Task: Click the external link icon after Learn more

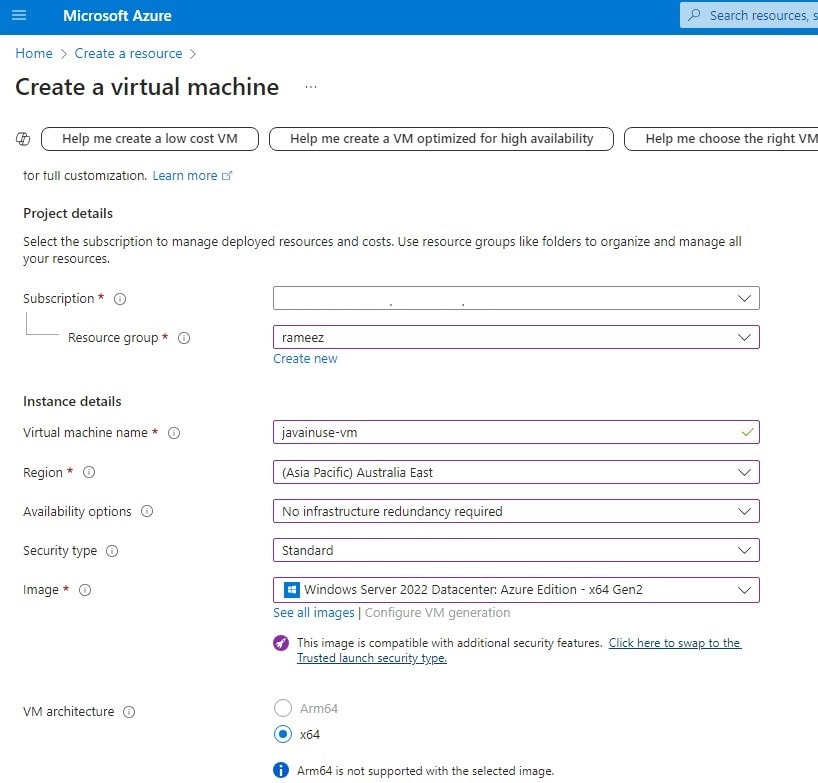Action: pyautogui.click(x=227, y=176)
